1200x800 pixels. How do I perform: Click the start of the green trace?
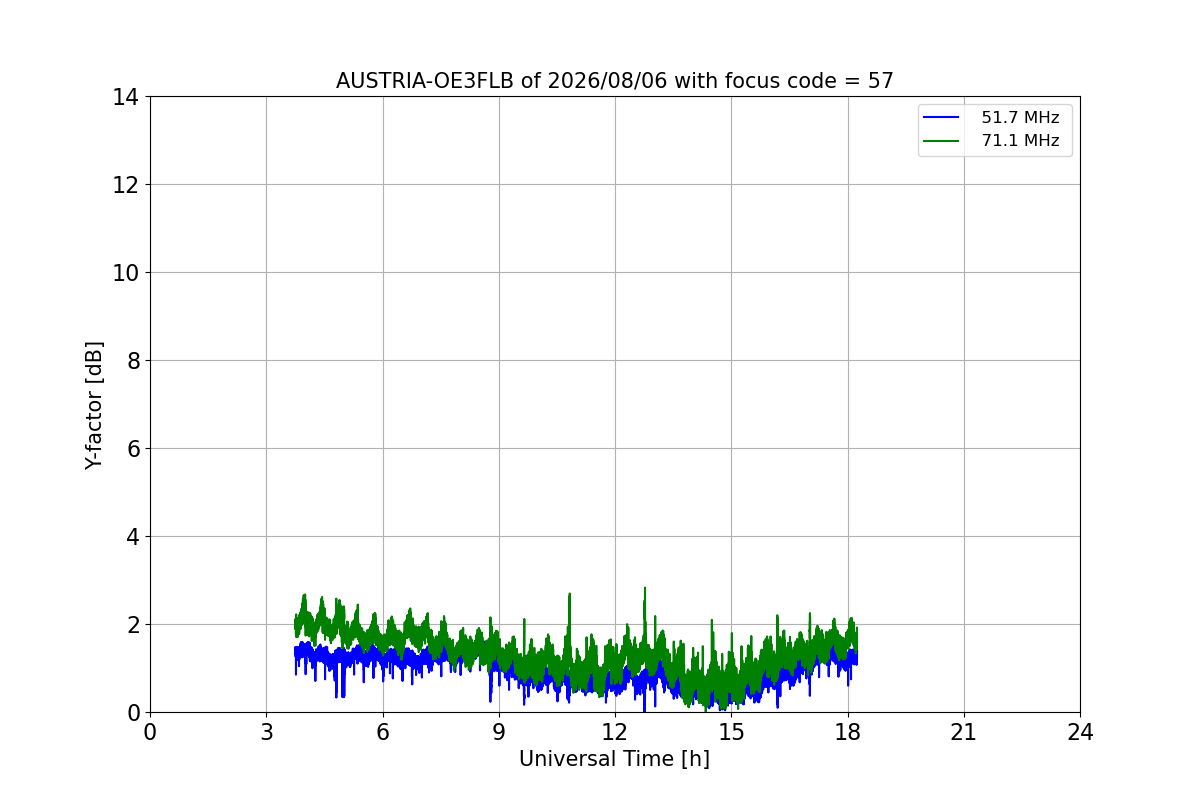[x=296, y=625]
